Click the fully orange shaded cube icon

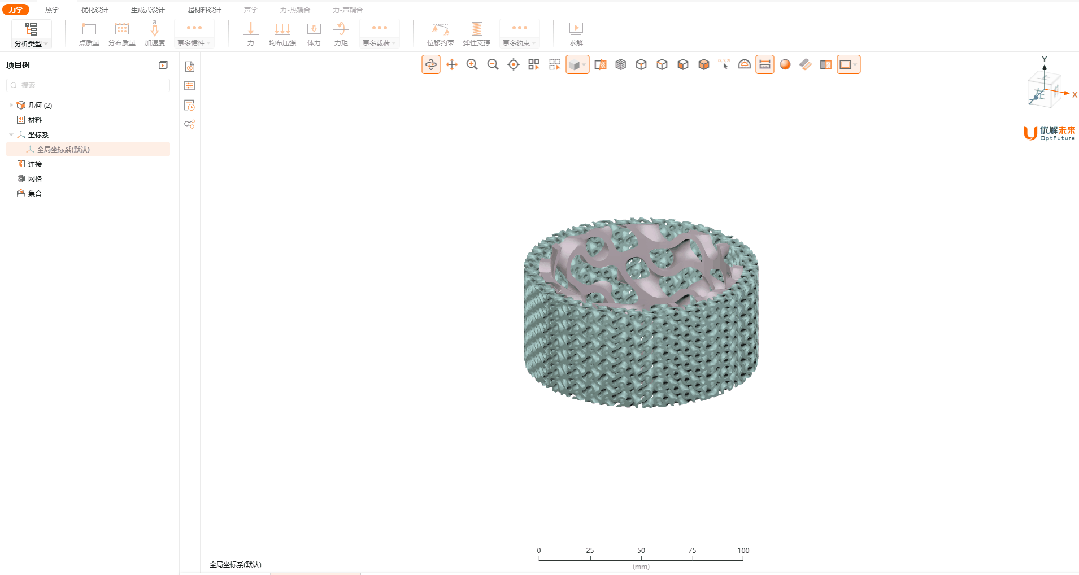tap(703, 65)
